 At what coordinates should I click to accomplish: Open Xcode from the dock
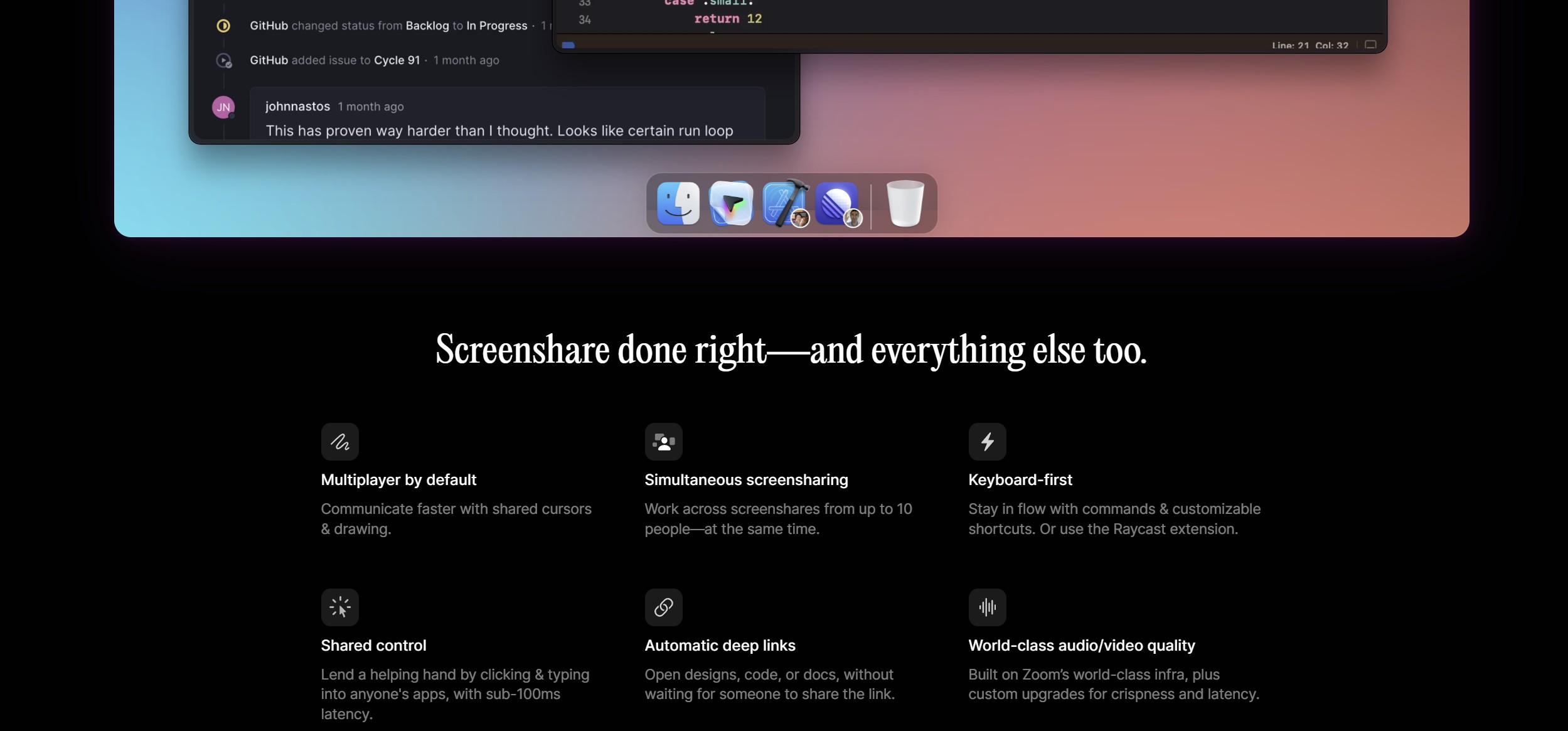click(x=784, y=203)
